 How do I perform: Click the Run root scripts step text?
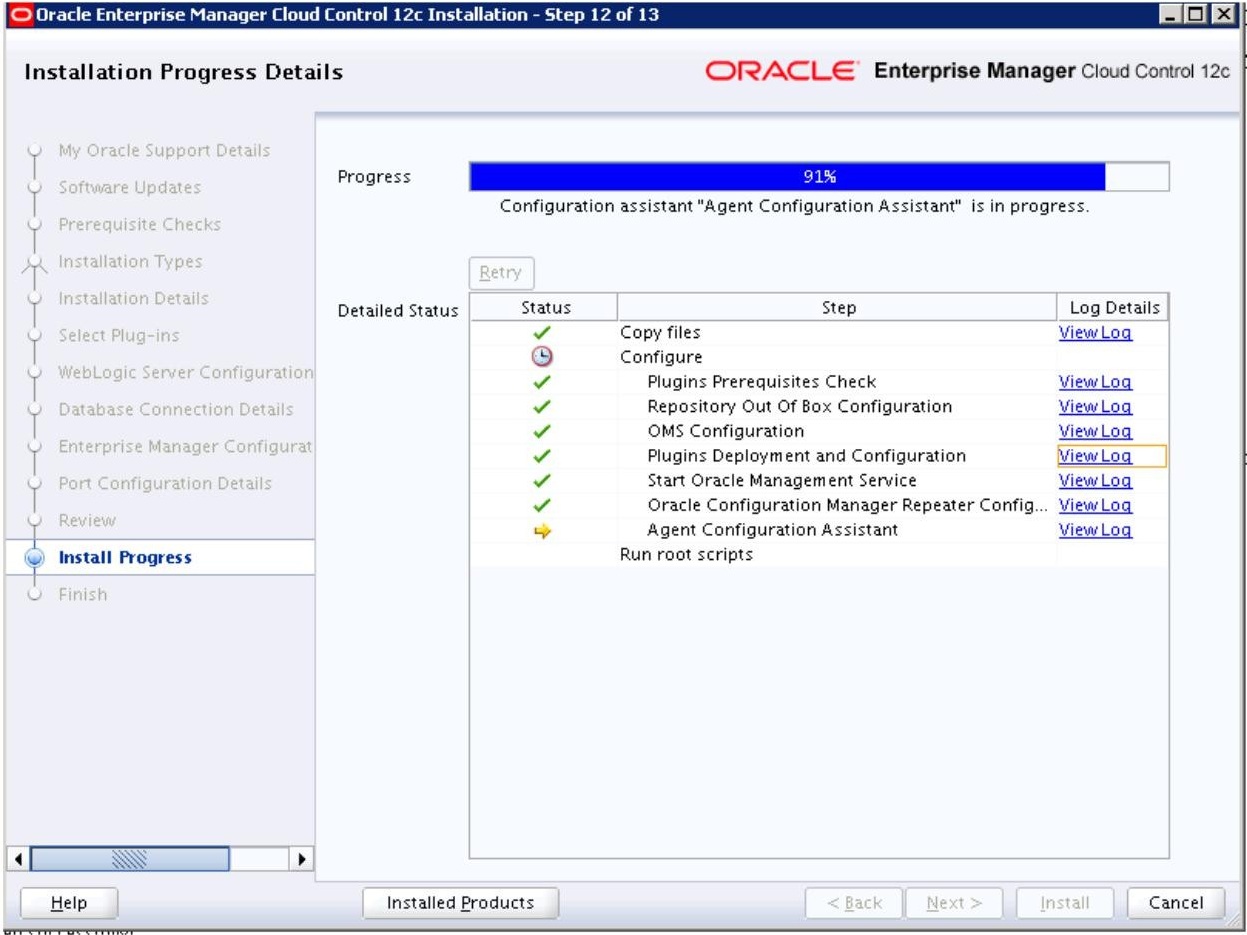coord(687,555)
